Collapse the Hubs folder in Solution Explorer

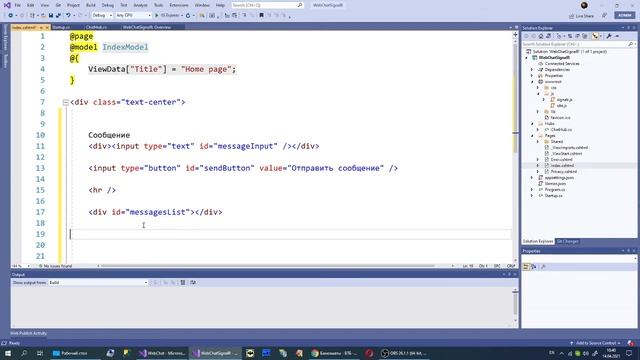[532, 124]
